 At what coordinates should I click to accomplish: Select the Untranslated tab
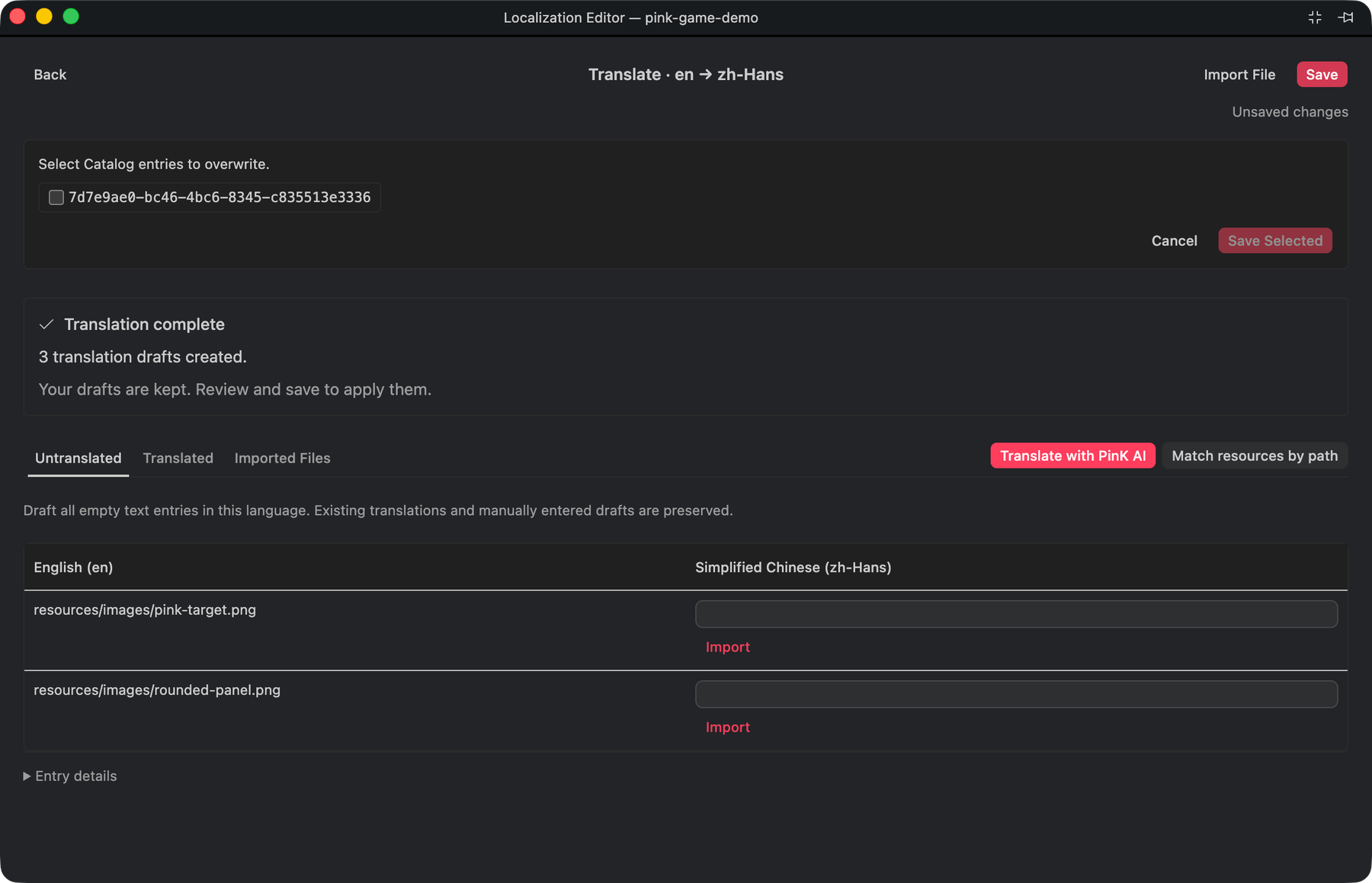(x=79, y=458)
